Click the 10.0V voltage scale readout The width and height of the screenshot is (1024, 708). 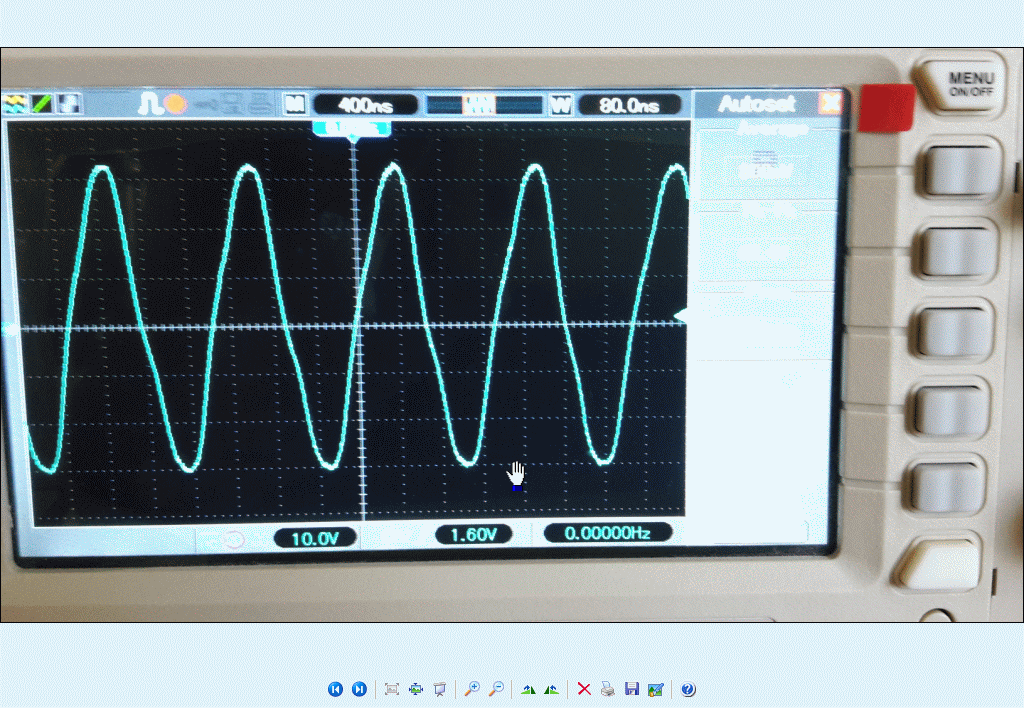click(315, 538)
